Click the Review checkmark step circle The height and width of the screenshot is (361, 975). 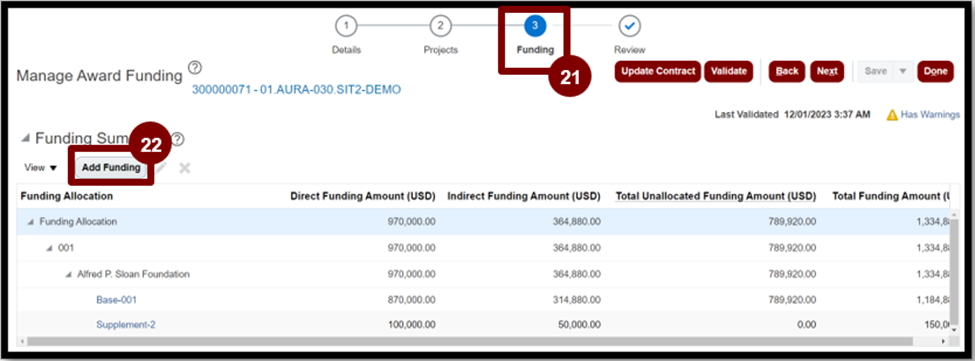pyautogui.click(x=629, y=26)
